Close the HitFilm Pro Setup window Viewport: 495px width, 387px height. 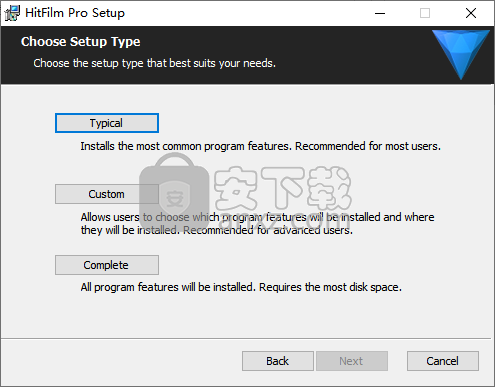(x=471, y=13)
